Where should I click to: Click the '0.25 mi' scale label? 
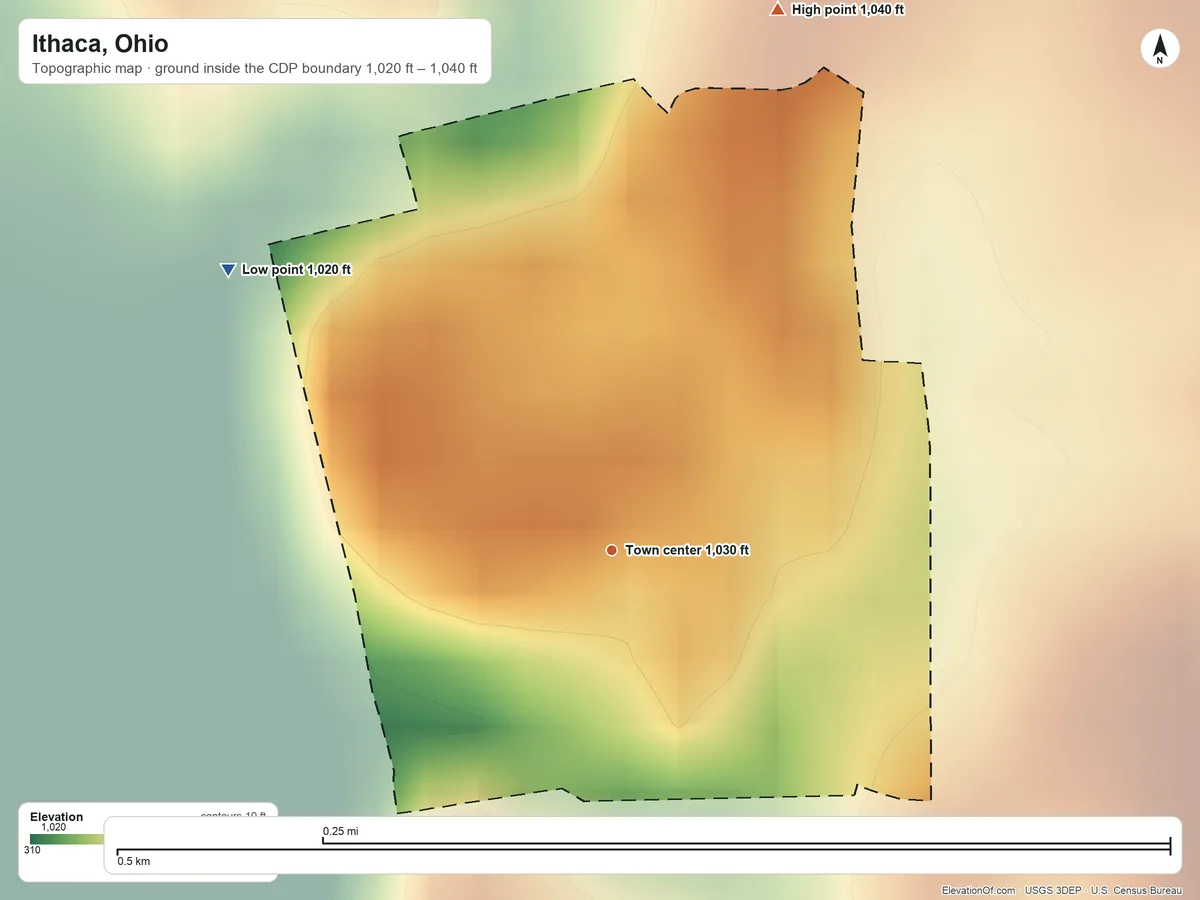tap(340, 831)
